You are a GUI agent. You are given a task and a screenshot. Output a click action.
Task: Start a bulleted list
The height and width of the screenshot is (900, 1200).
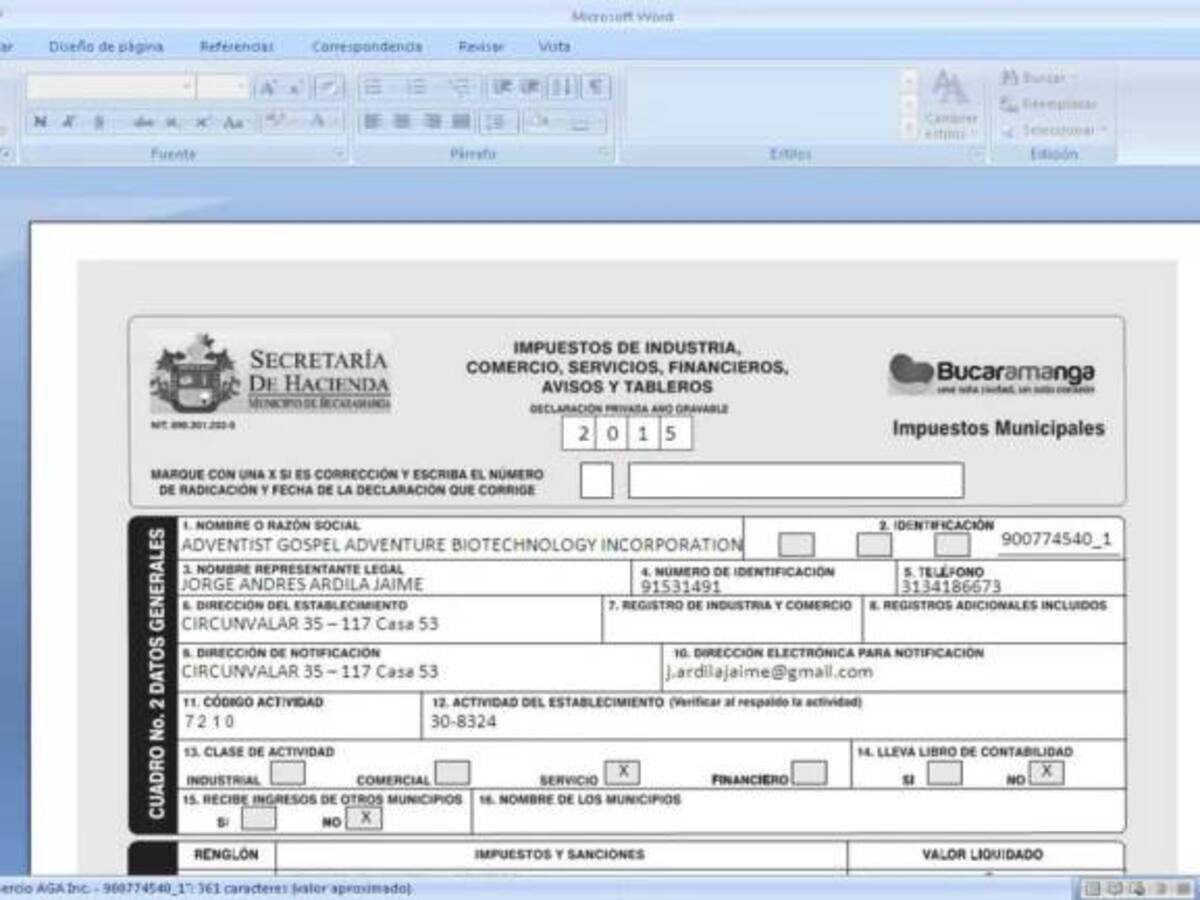point(372,88)
